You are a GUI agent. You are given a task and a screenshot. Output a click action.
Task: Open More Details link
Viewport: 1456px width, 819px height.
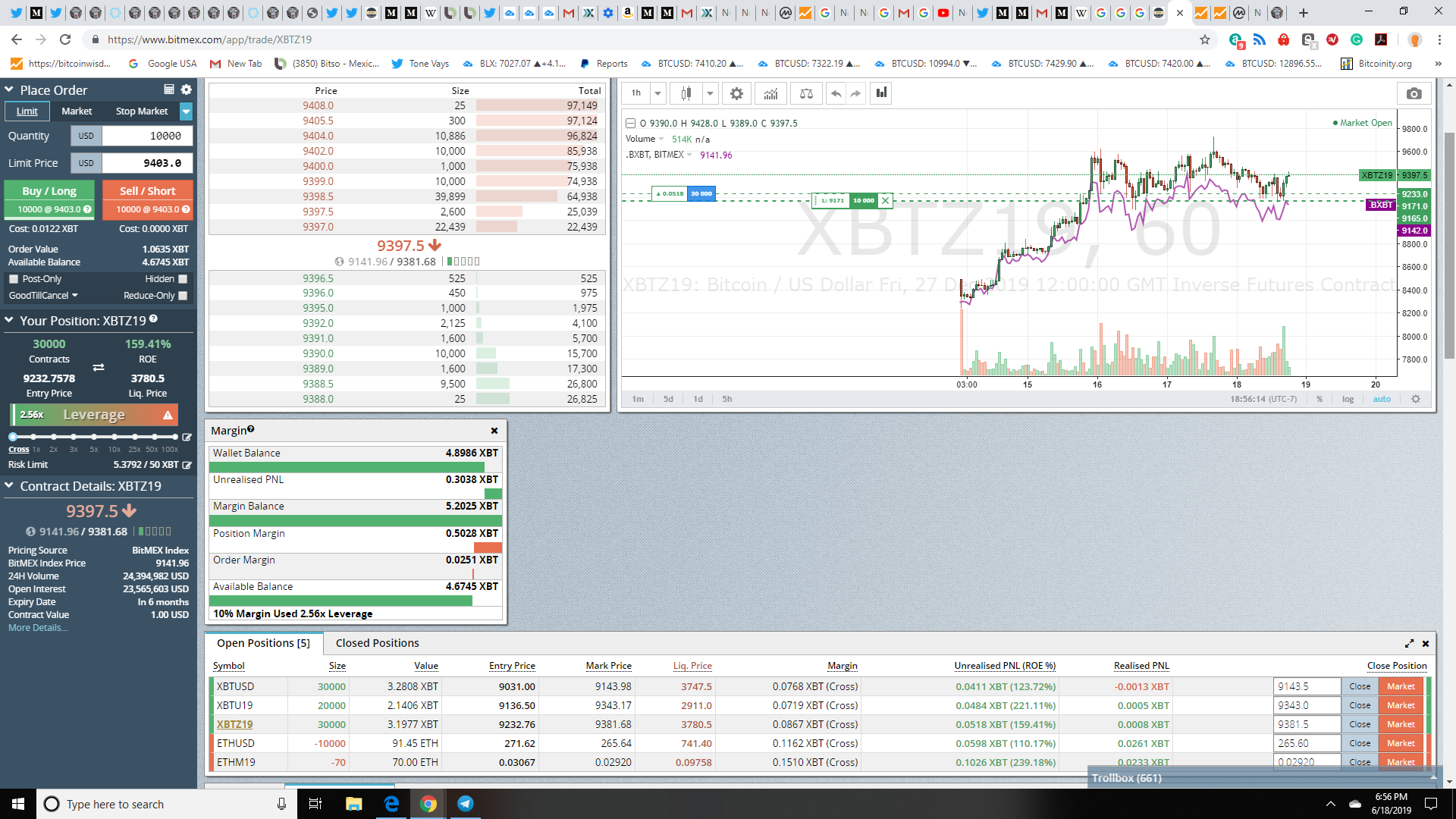38,628
